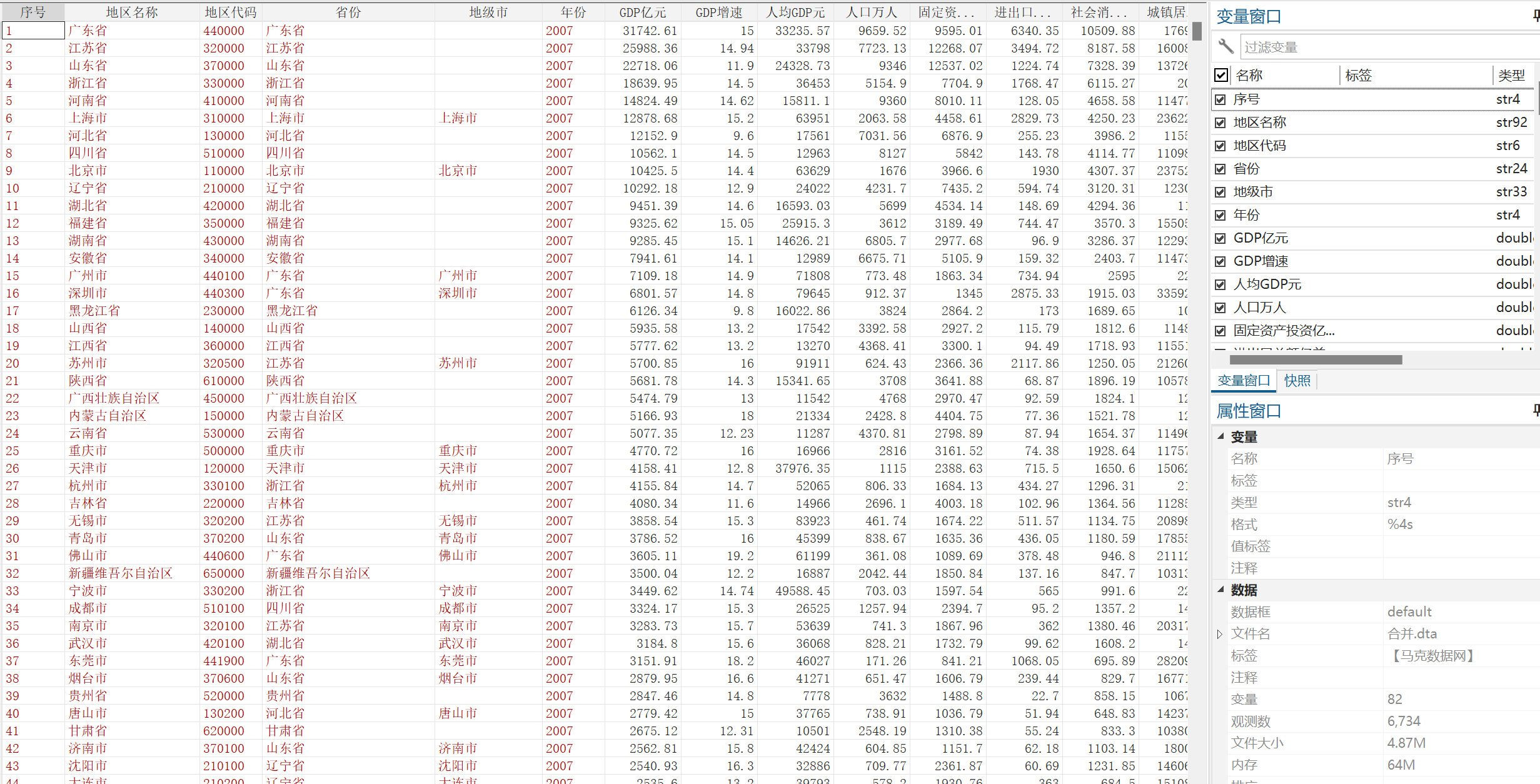
Task: Click the 地区代码 column header
Action: pyautogui.click(x=230, y=13)
